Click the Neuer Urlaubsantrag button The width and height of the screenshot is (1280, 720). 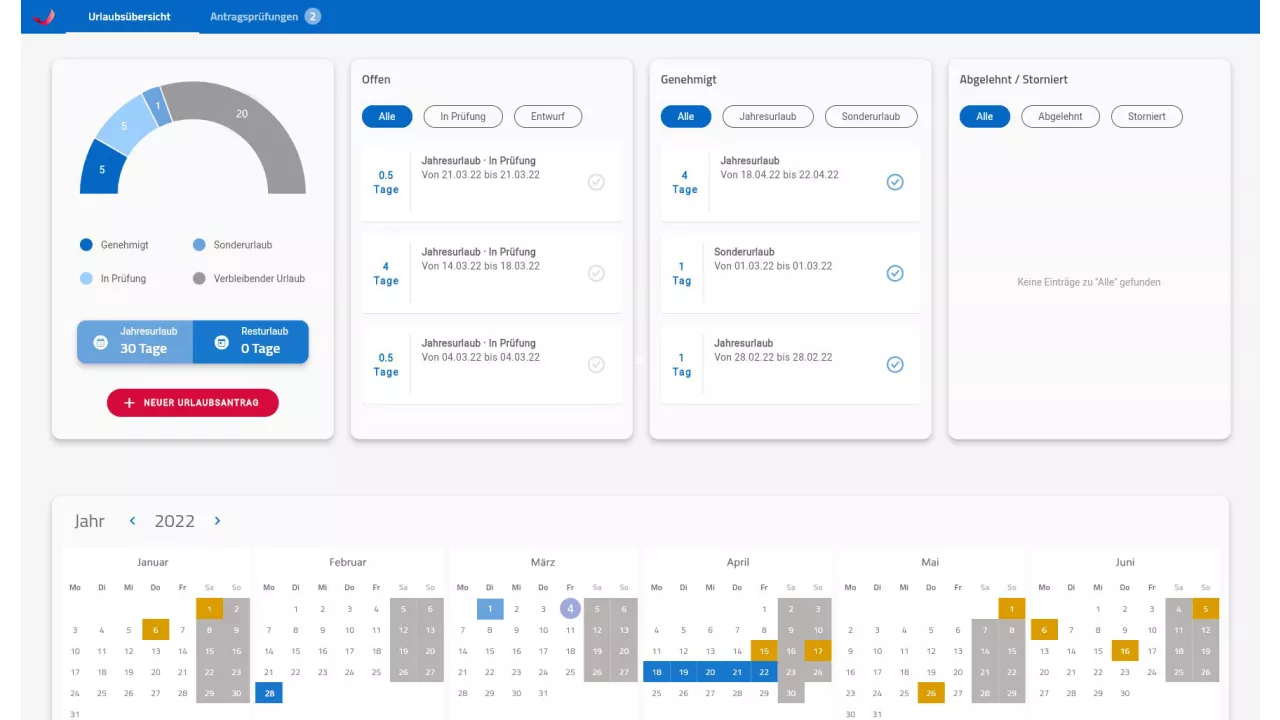(192, 402)
